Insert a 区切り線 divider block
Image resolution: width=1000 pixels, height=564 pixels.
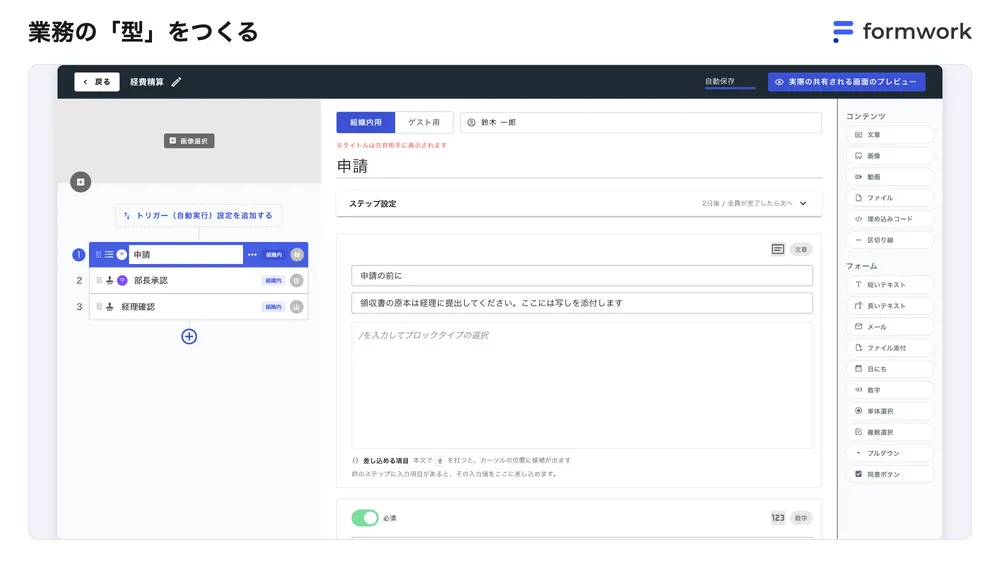click(x=890, y=240)
